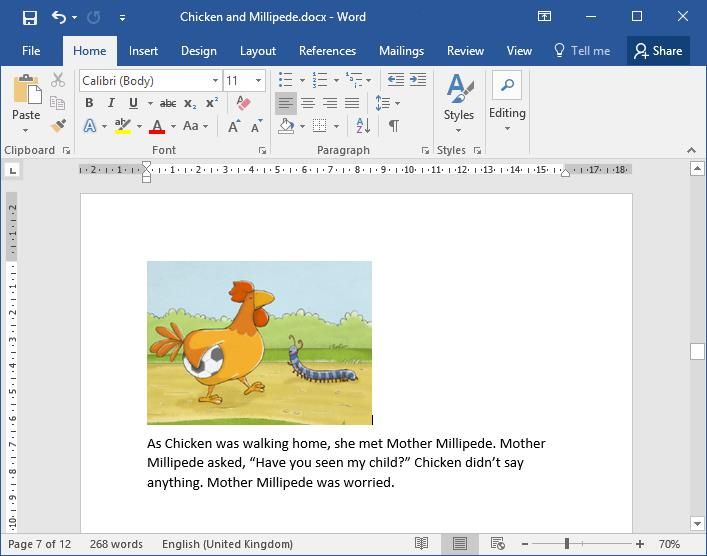Image resolution: width=707 pixels, height=556 pixels.
Task: Undo the last action
Action: tap(59, 17)
